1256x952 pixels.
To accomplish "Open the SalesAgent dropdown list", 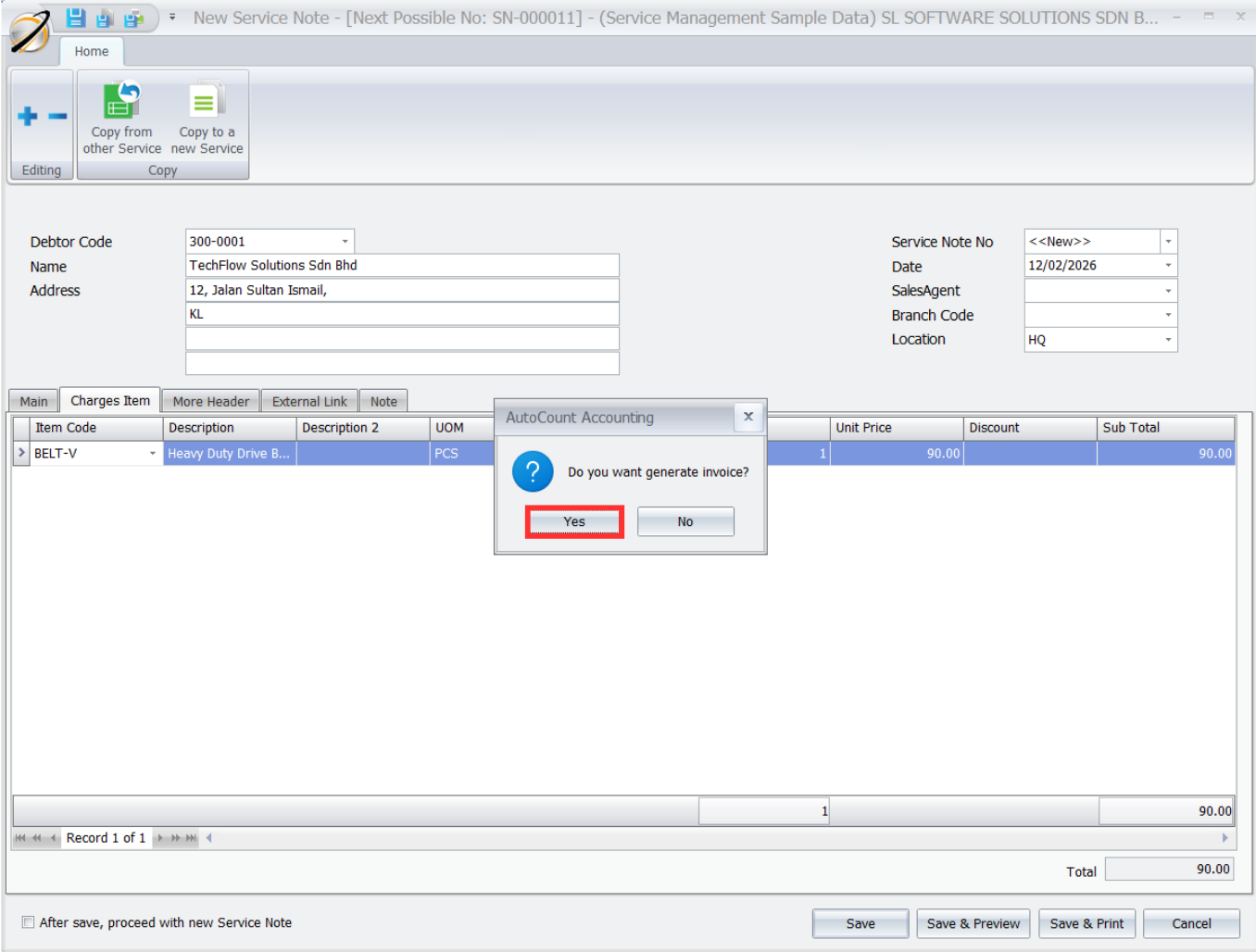I will pos(1168,291).
